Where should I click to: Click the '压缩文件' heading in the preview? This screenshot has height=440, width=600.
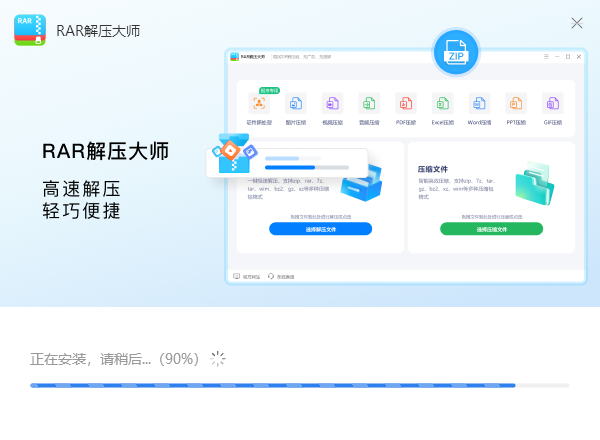(433, 169)
